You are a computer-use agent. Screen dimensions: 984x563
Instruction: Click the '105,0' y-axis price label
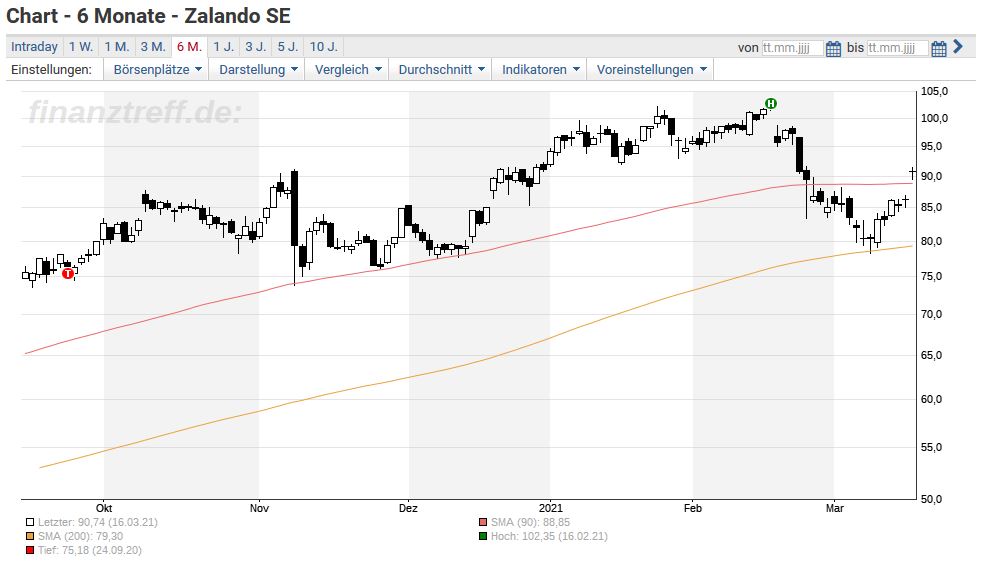[x=934, y=92]
